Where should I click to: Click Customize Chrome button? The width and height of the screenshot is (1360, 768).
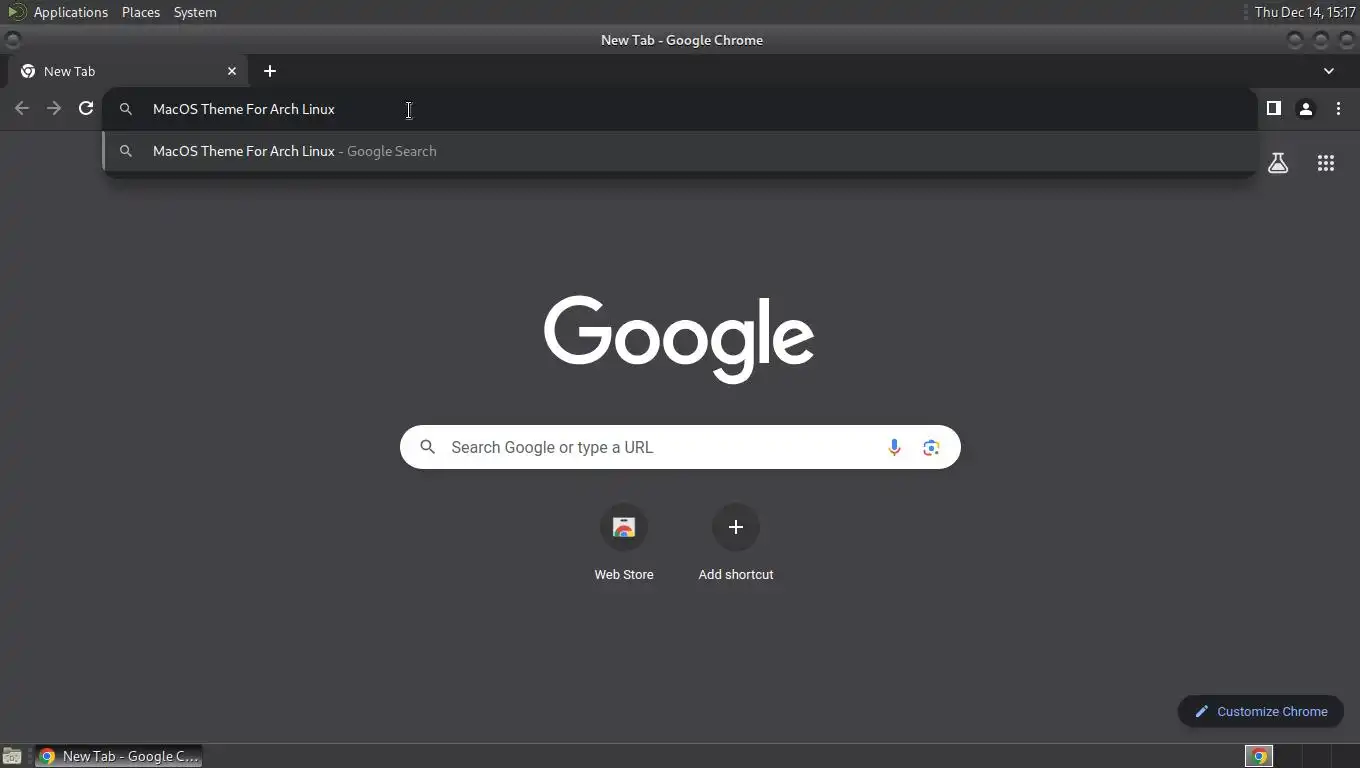1261,711
